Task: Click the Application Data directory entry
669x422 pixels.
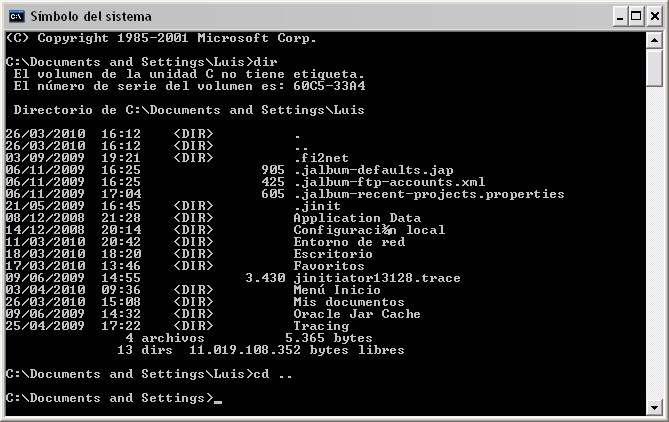Action: [x=357, y=218]
